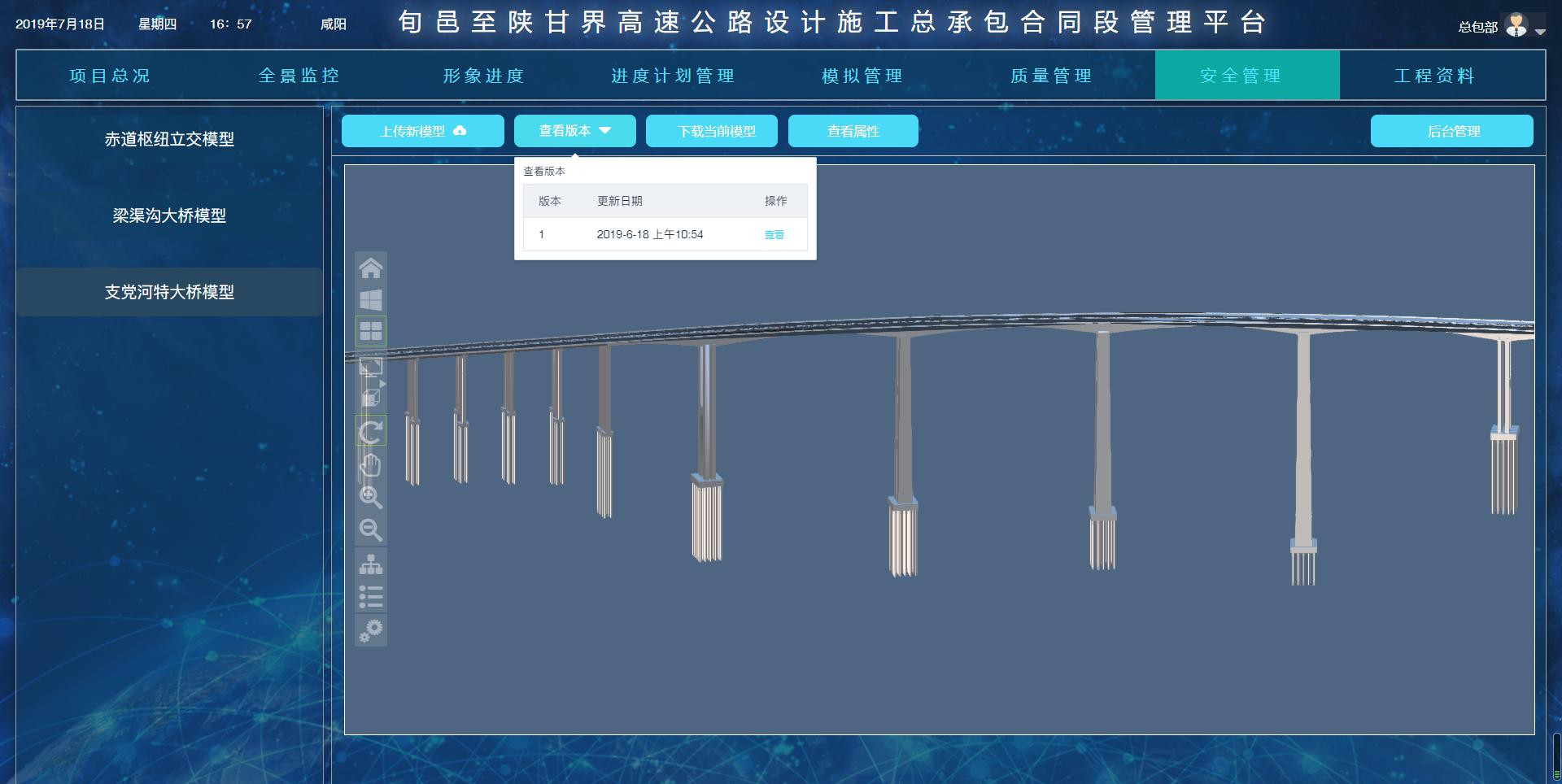Open the 总包部 user account dropdown arrow
The width and height of the screenshot is (1562, 784).
tap(1540, 31)
